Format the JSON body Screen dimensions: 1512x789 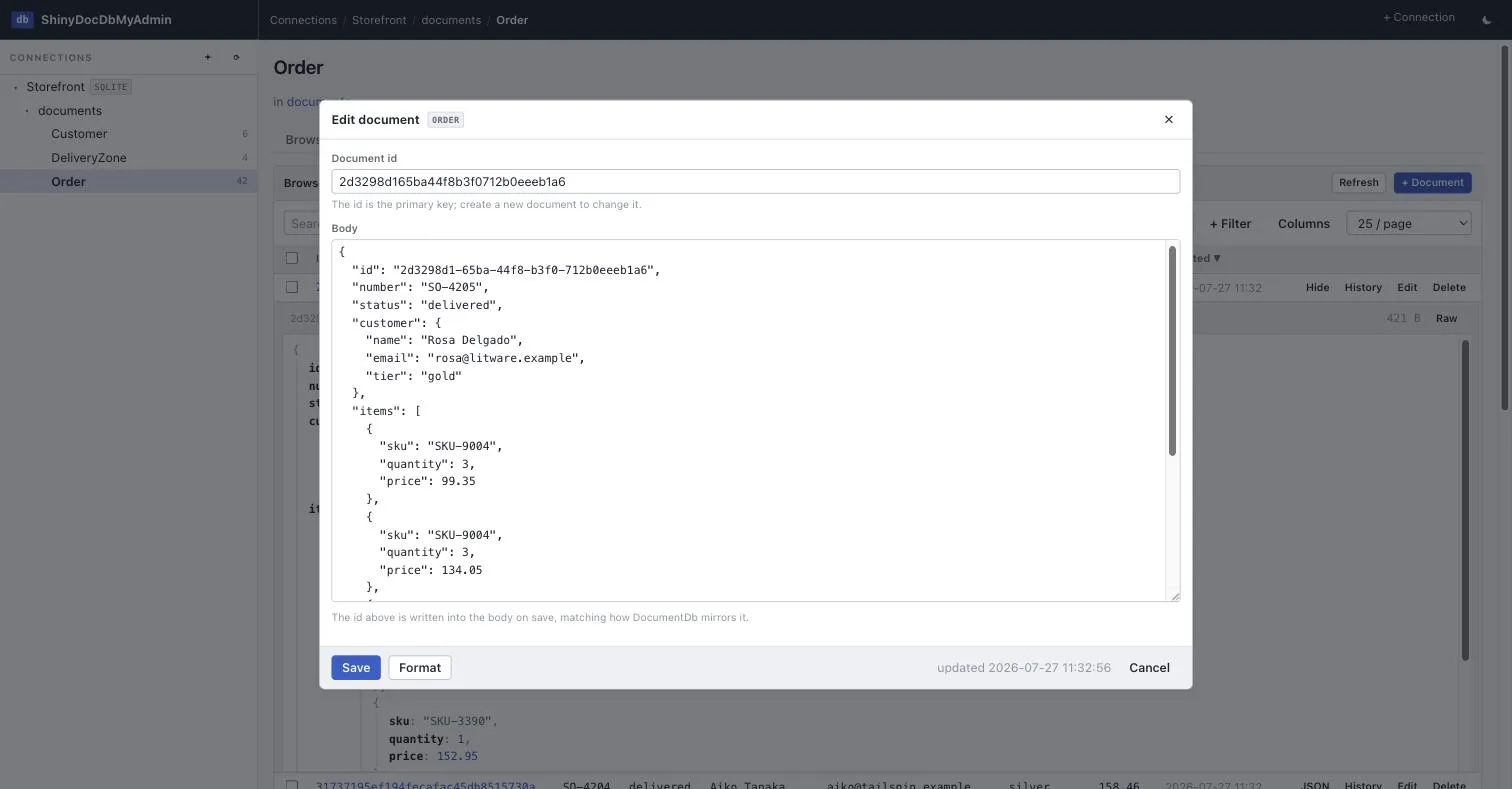[x=420, y=668]
